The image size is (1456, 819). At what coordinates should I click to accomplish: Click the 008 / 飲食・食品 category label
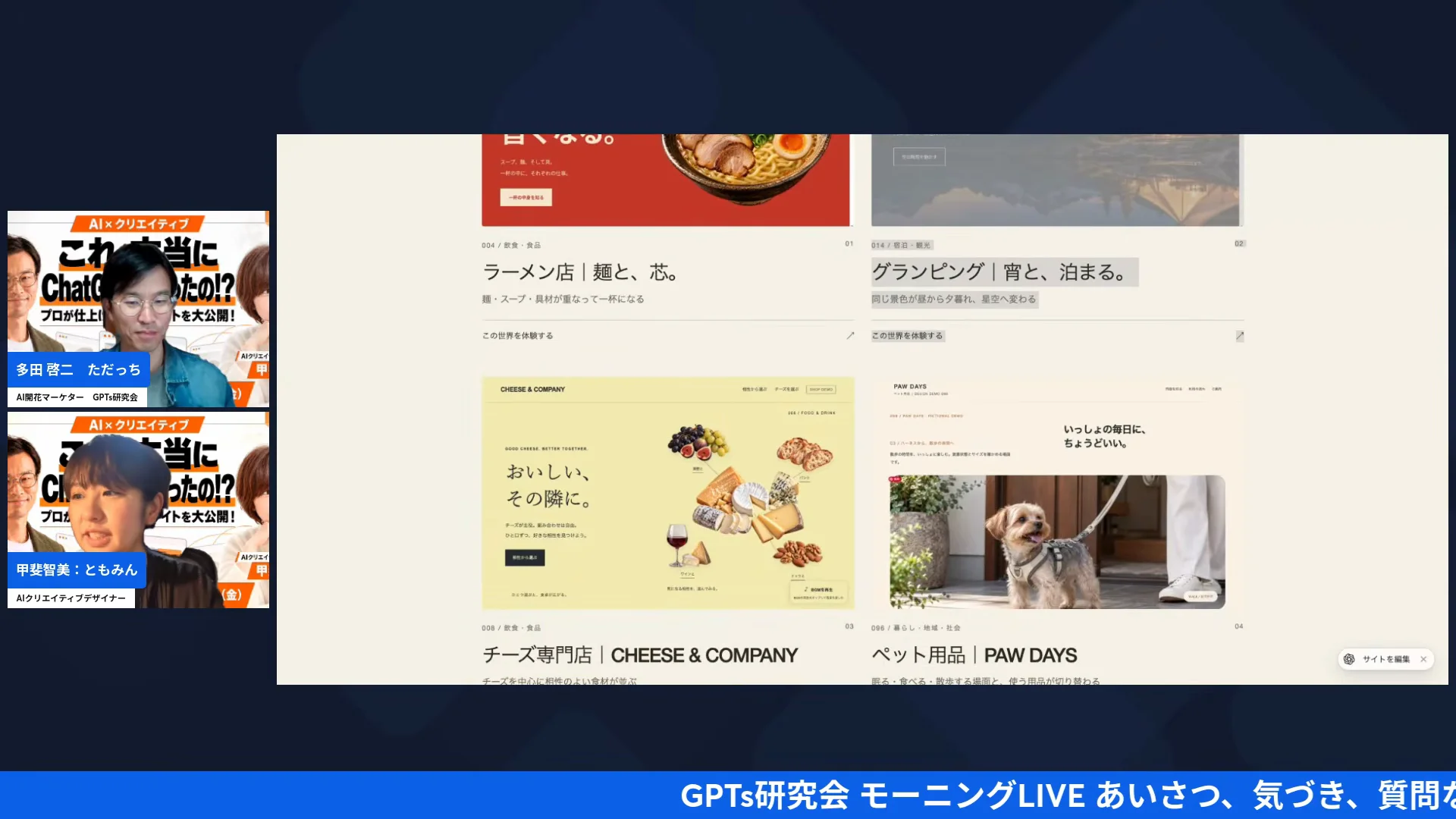511,628
